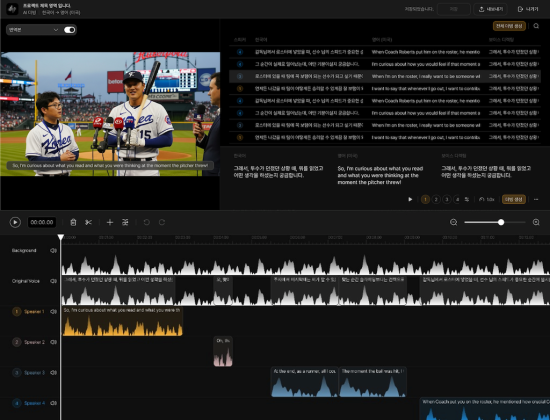Click the plus add segment icon
The width and height of the screenshot is (550, 420).
110,222
